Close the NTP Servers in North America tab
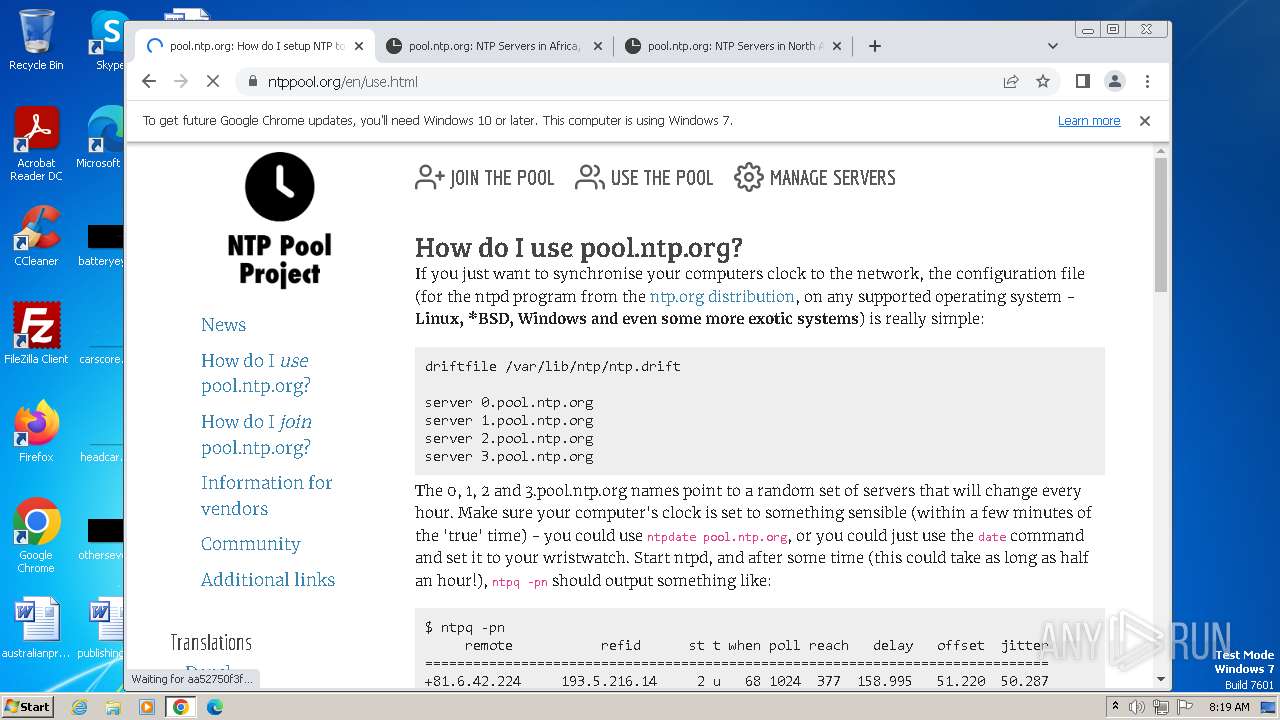This screenshot has height=720, width=1280. click(837, 46)
